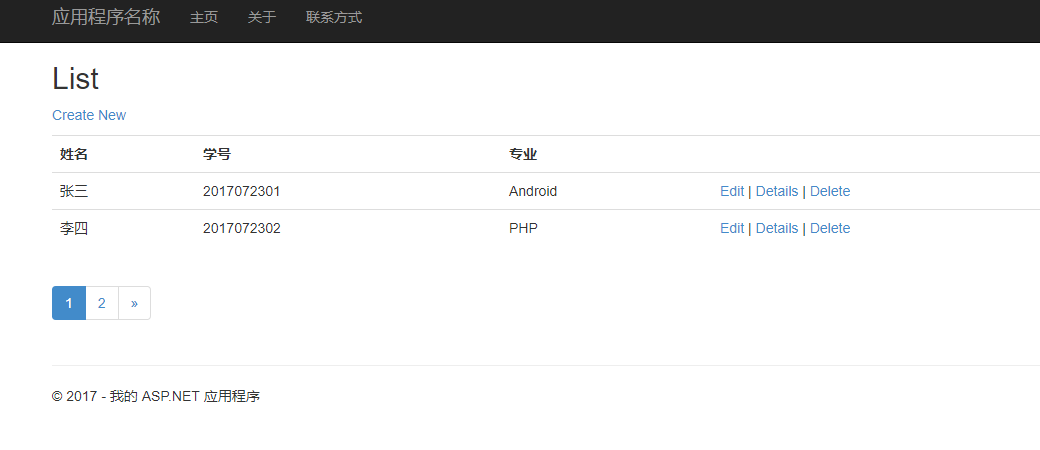Screen dimensions: 1040x450
Task: Select the Android major cell
Action: (x=533, y=191)
